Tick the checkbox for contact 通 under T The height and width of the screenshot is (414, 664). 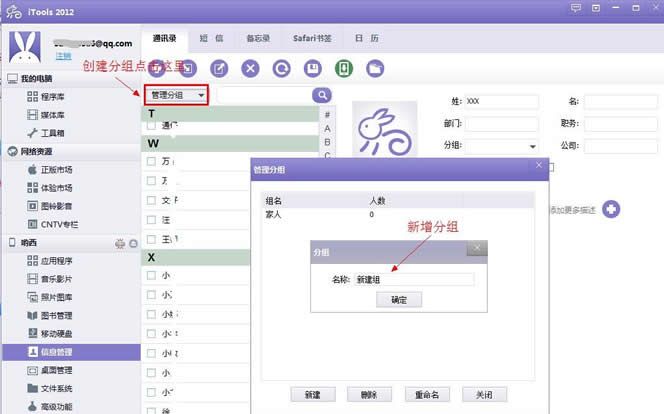click(x=151, y=125)
